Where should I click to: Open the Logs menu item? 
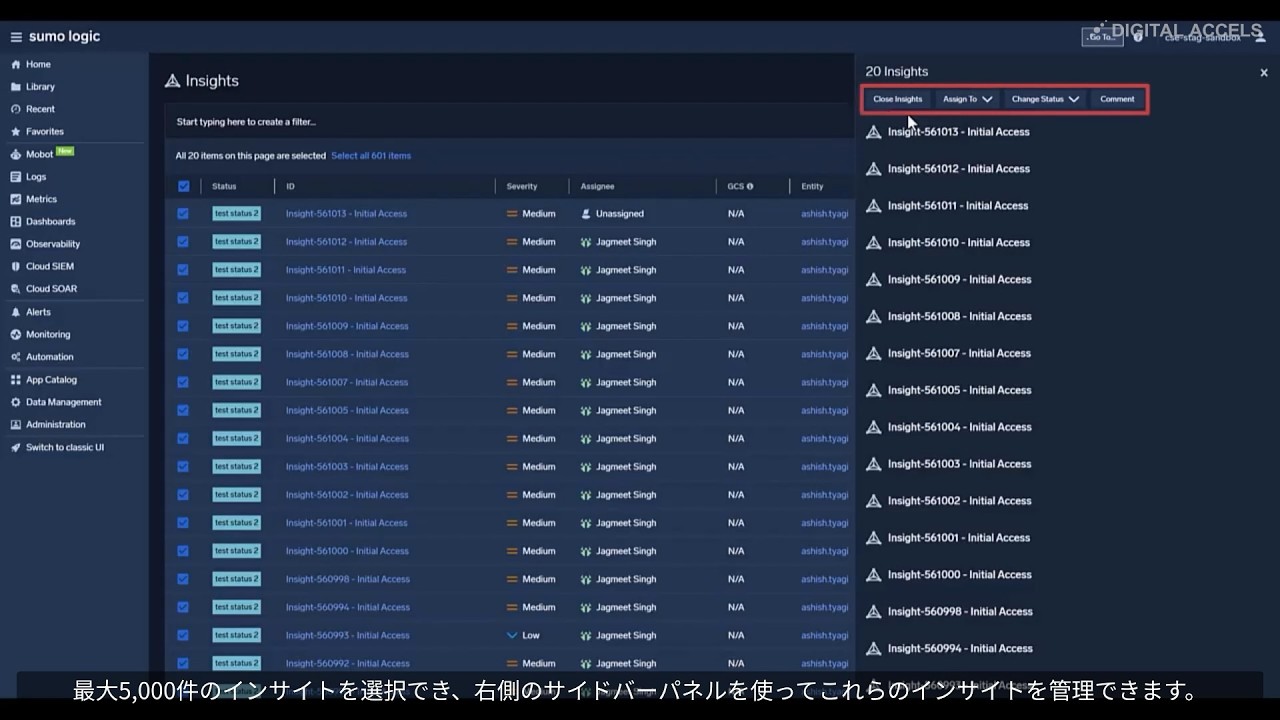coord(36,177)
